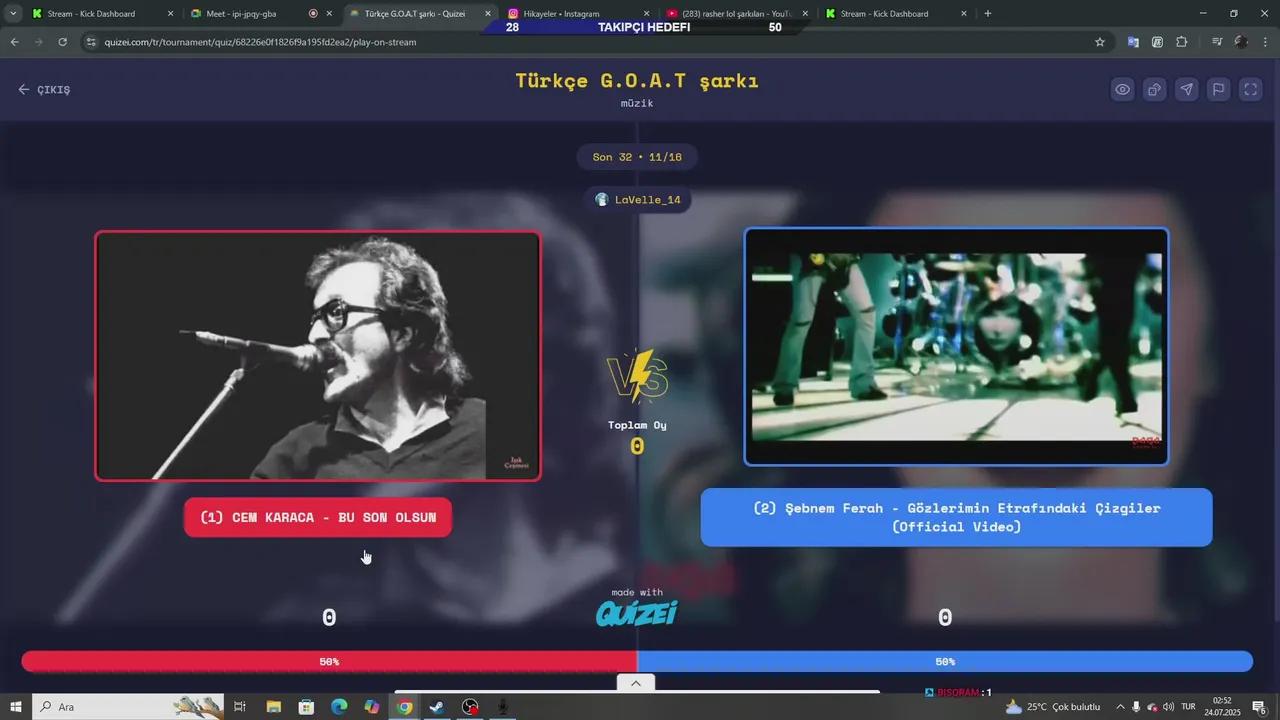Screen dimensions: 1280x720
Task: Click the send/broadcast paper plane icon
Action: pyautogui.click(x=1186, y=89)
